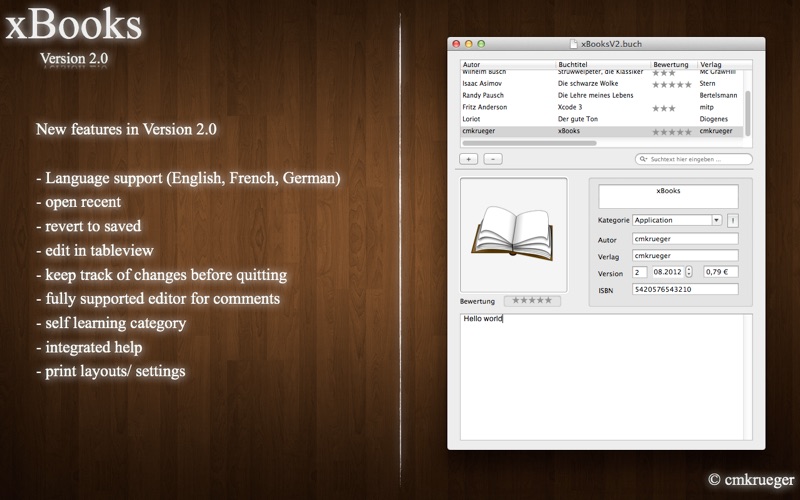The height and width of the screenshot is (500, 800).
Task: Click the xBooks title text box
Action: pos(668,196)
